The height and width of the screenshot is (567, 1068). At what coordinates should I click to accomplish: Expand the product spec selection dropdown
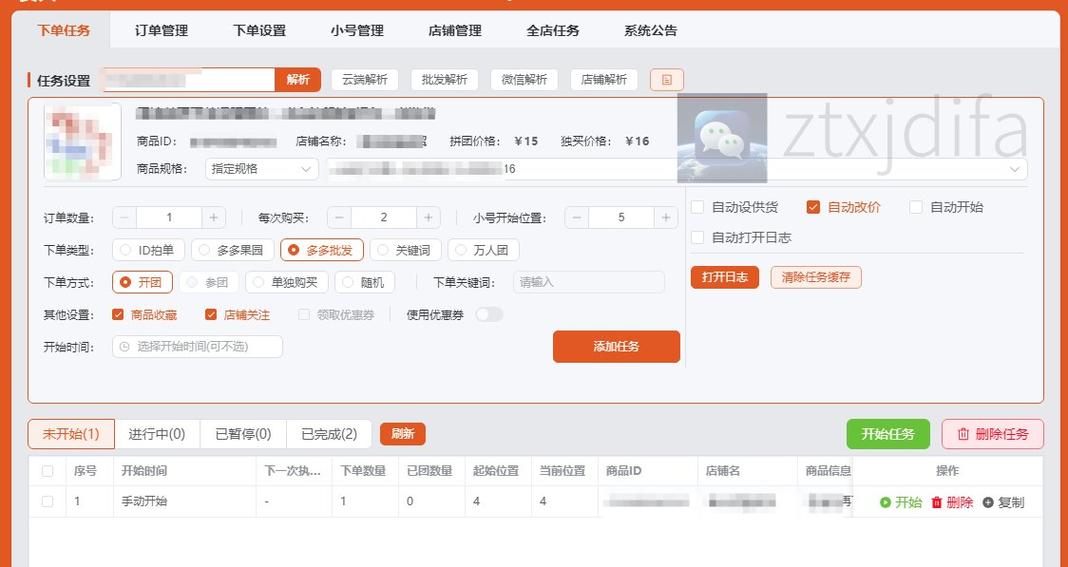pos(676,169)
